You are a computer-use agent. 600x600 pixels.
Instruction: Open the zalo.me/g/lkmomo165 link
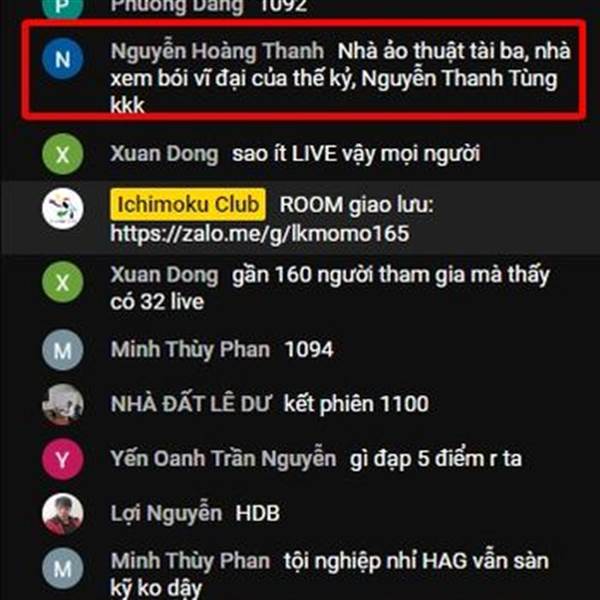click(x=259, y=234)
